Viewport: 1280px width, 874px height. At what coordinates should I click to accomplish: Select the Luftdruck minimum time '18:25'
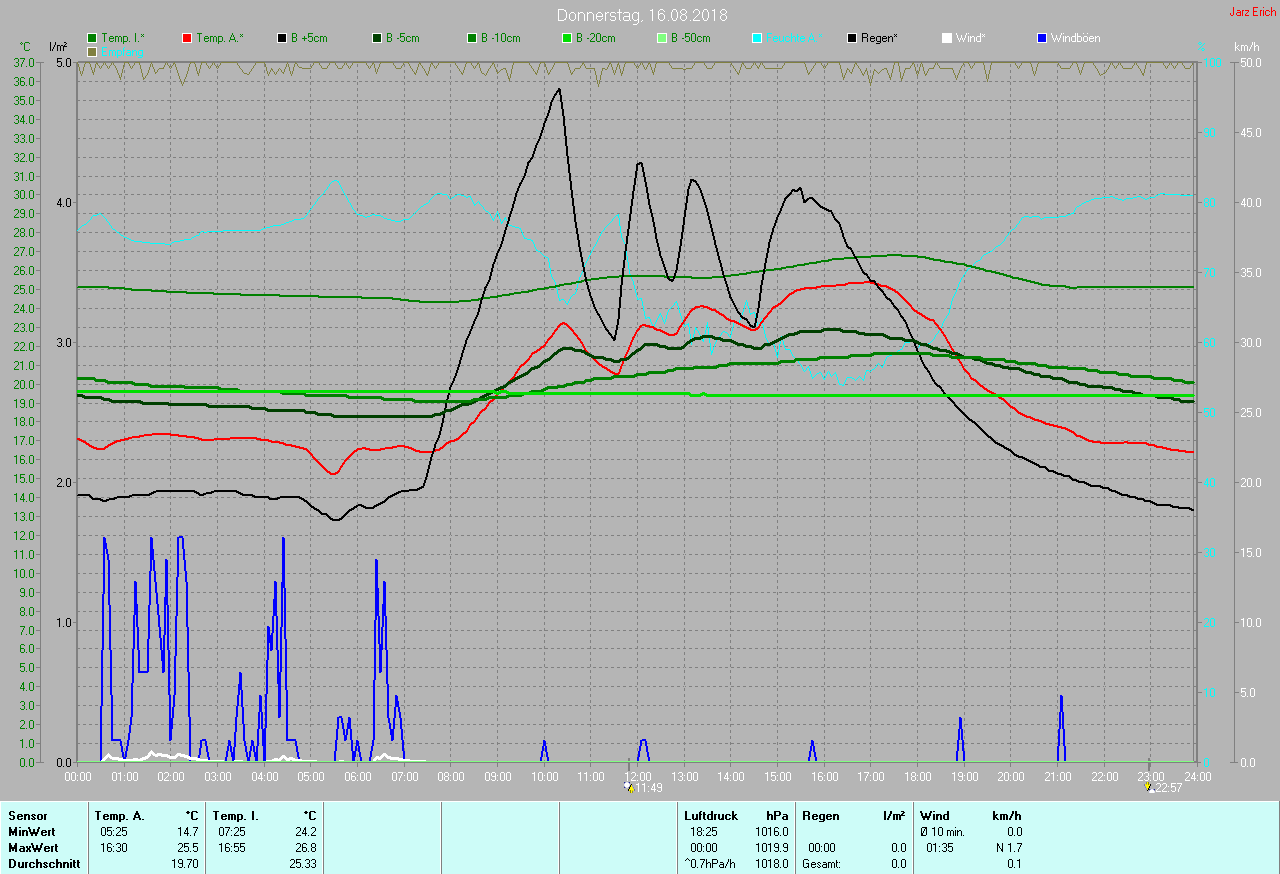(704, 831)
